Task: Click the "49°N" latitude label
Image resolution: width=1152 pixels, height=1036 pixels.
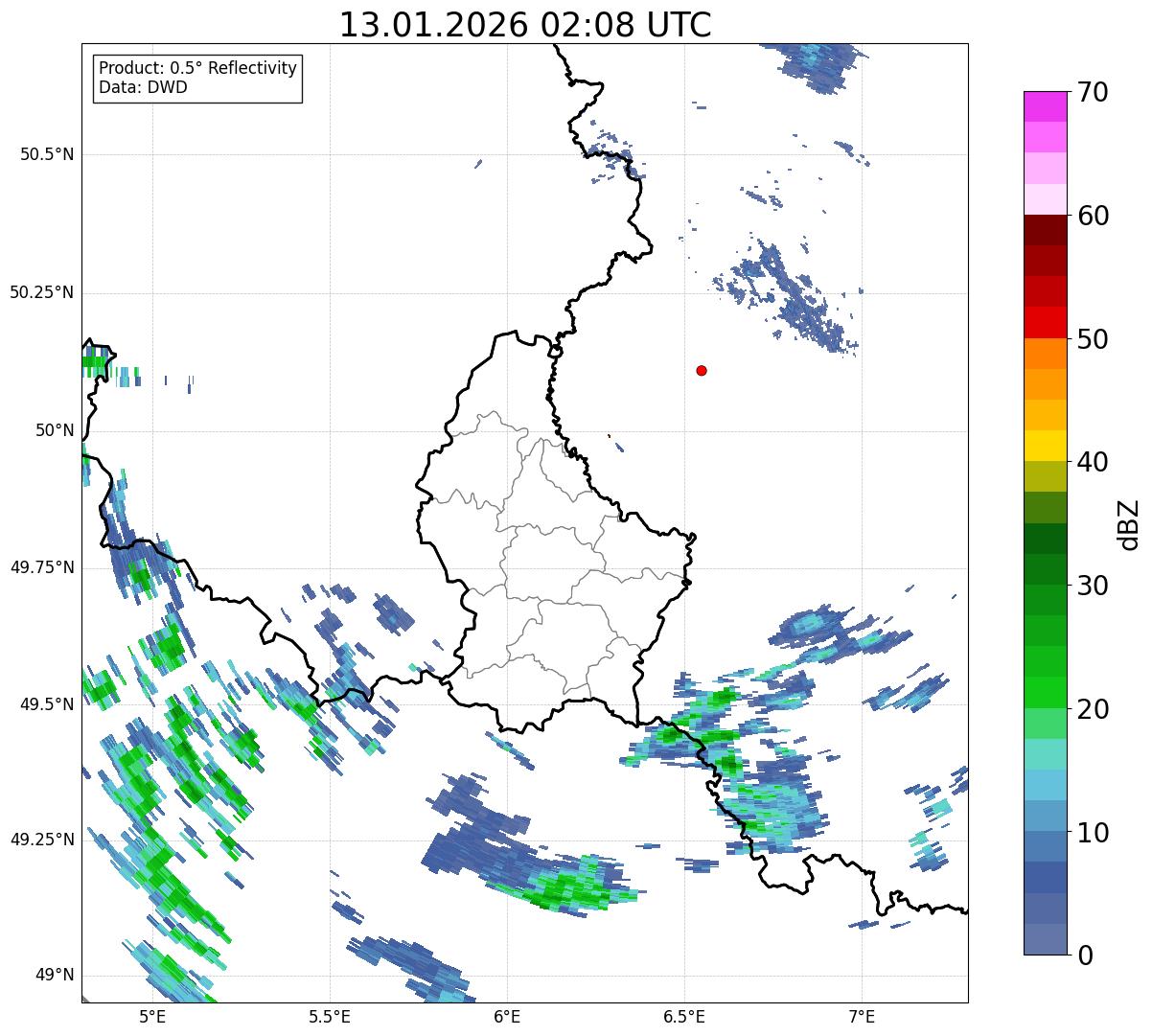Action: coord(55,975)
